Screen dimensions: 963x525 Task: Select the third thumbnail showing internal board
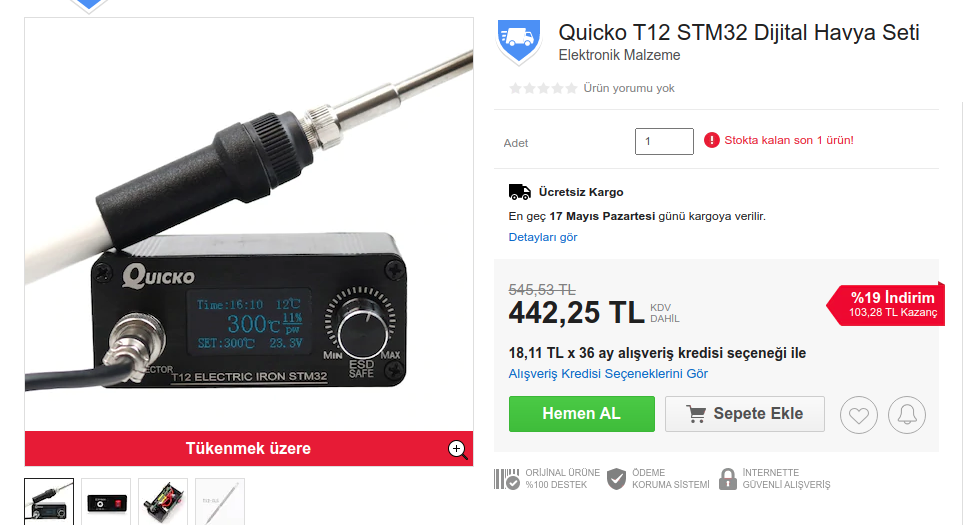pyautogui.click(x=163, y=502)
